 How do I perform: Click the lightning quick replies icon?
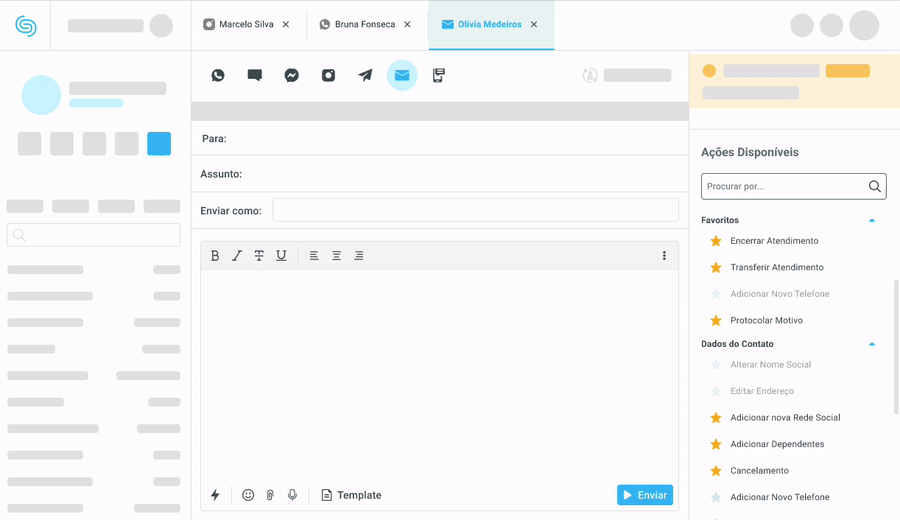pos(215,495)
